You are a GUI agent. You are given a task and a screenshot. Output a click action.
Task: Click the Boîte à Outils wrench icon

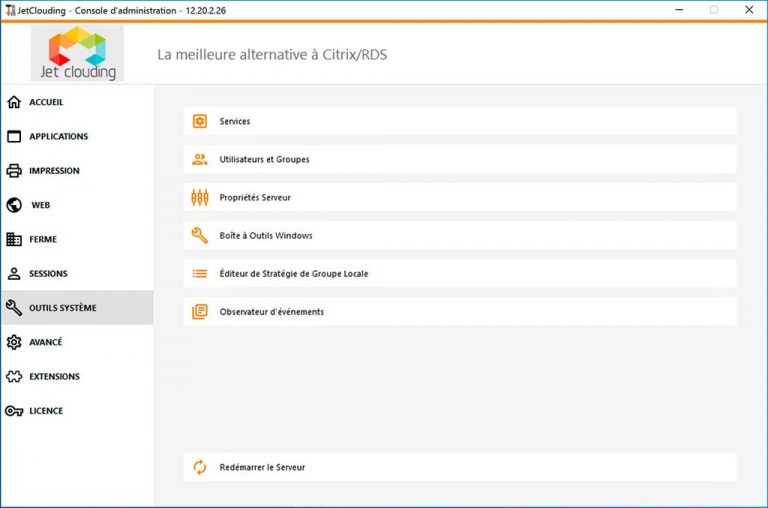click(200, 236)
